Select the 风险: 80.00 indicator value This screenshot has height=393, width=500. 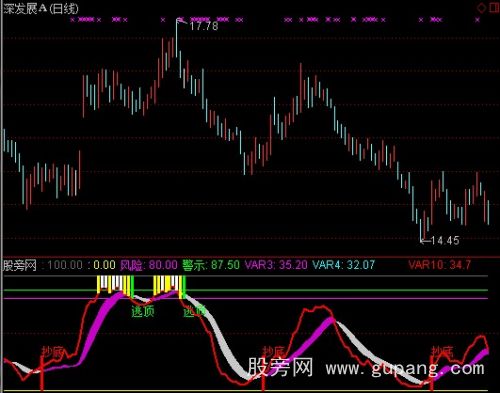(x=149, y=265)
